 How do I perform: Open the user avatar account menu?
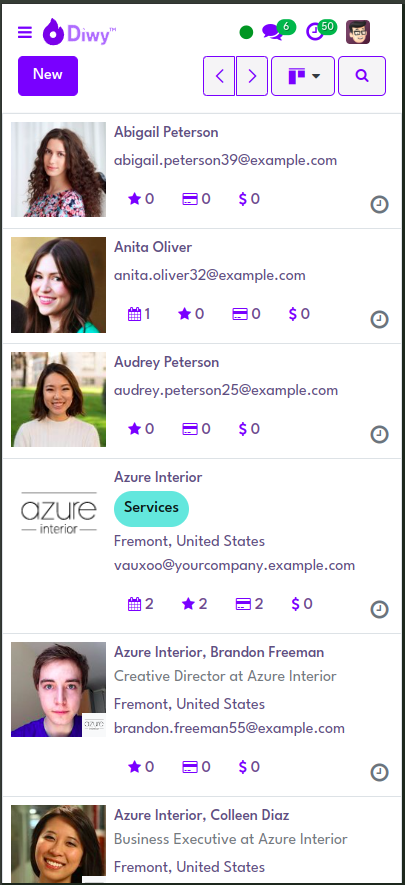coord(358,32)
